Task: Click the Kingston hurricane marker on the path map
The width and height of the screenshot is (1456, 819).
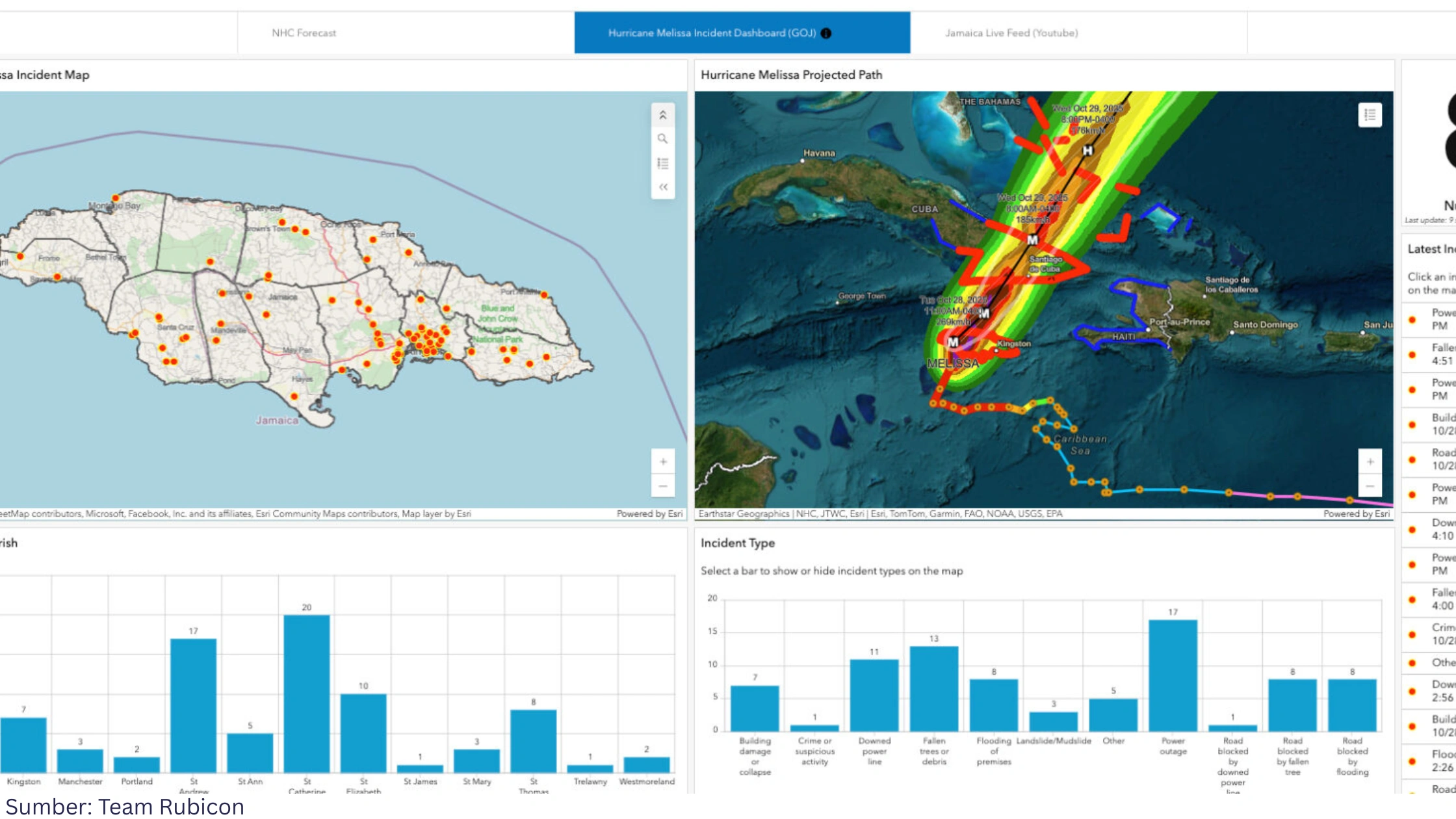Action: point(953,342)
